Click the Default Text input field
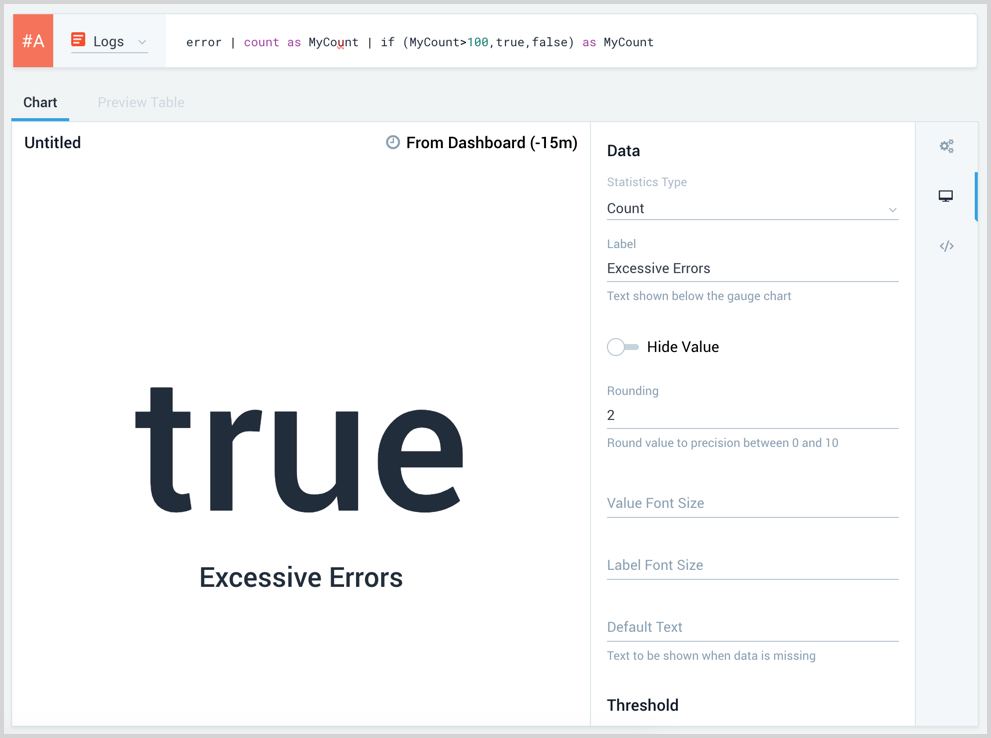 click(x=752, y=627)
